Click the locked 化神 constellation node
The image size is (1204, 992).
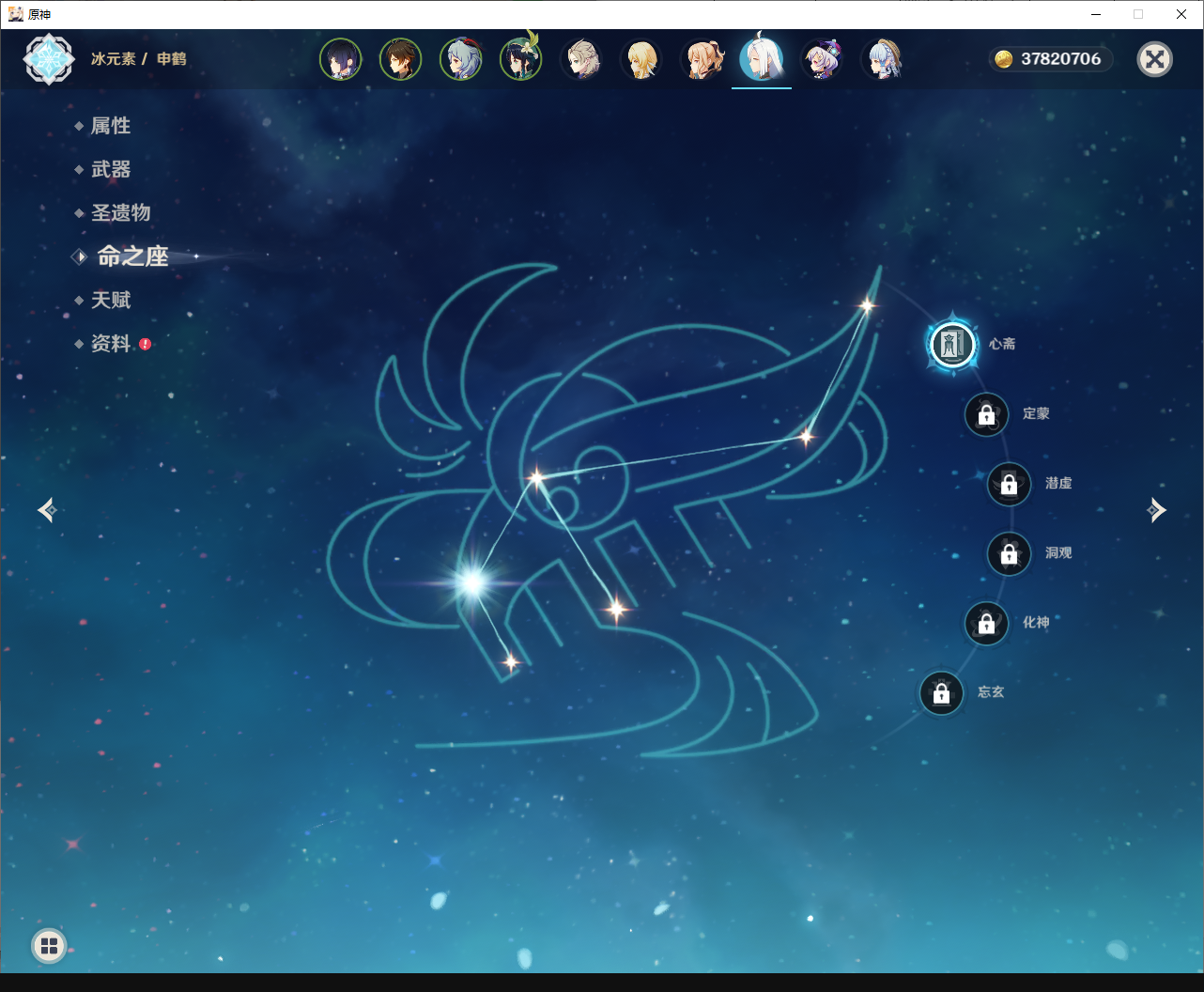tap(986, 623)
